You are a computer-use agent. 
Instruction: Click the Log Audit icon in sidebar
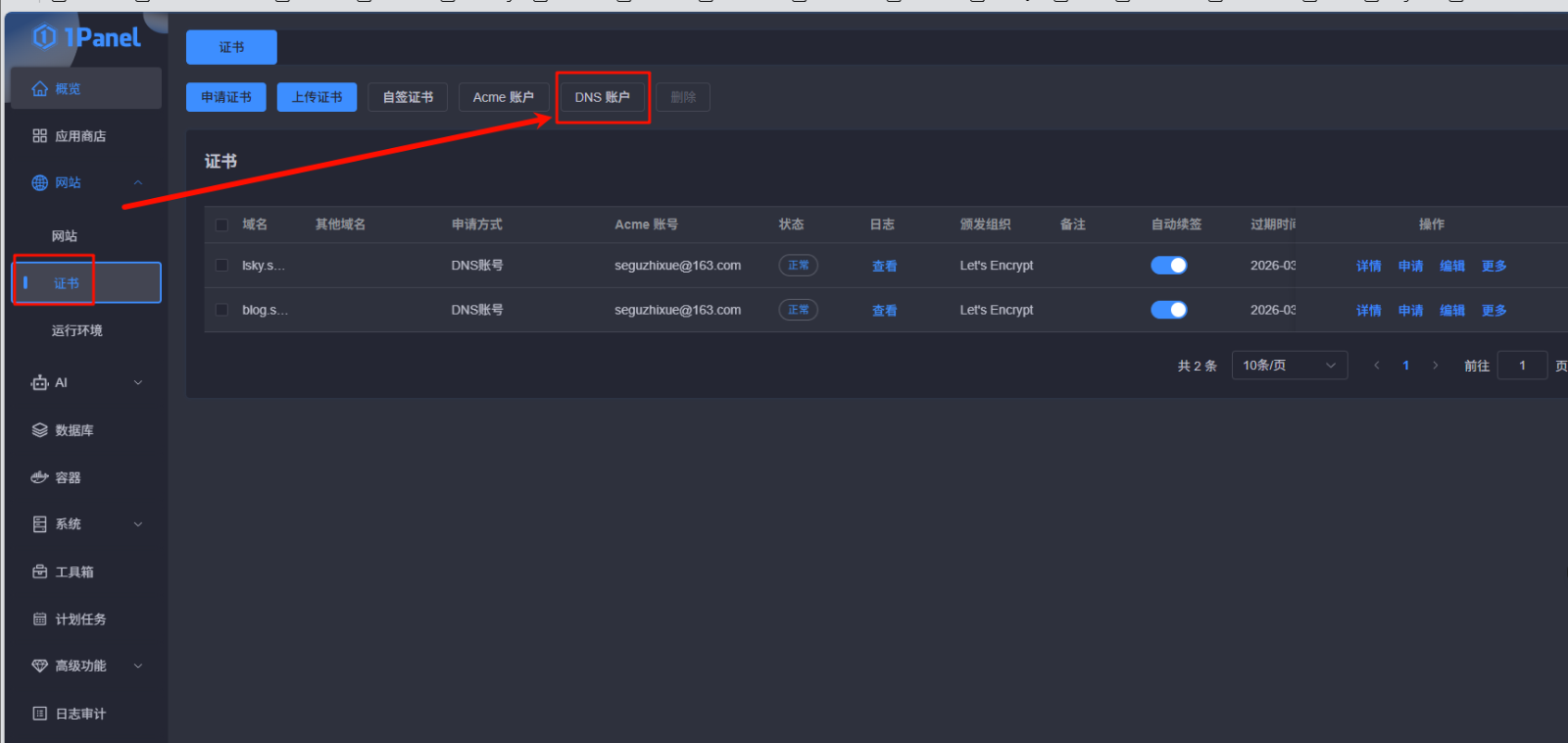(x=40, y=714)
